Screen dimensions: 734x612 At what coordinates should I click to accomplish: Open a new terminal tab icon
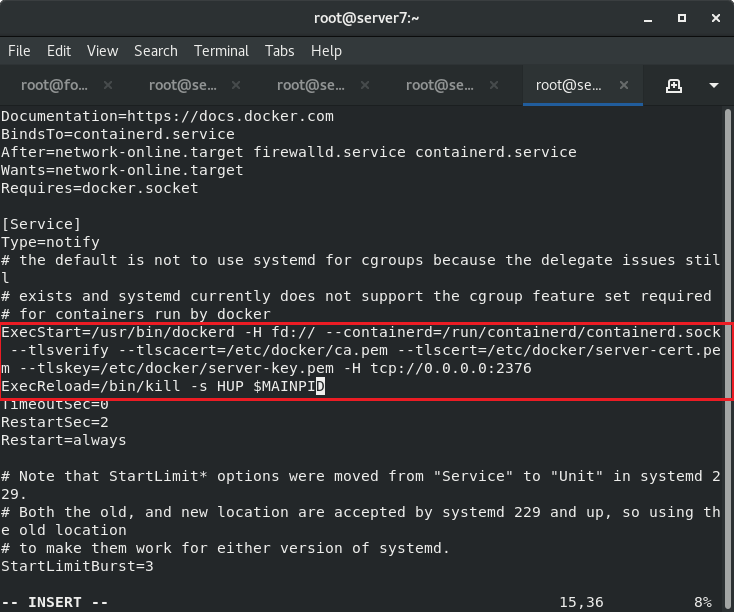674,86
